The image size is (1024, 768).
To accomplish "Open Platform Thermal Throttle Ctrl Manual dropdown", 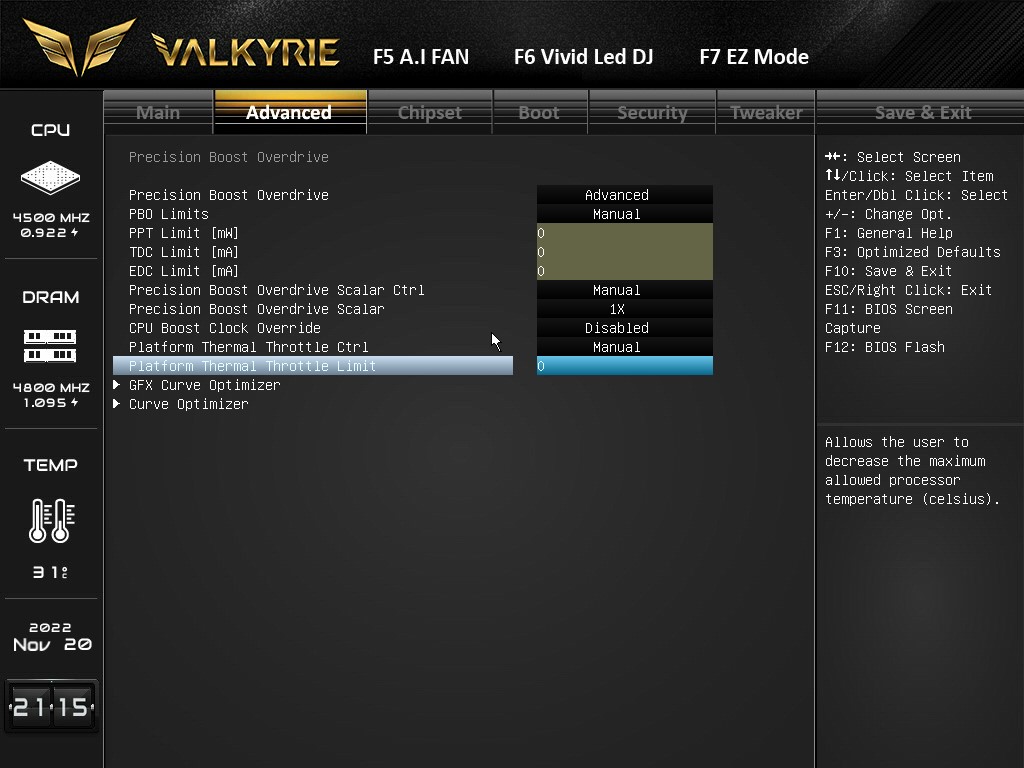I will [x=624, y=347].
